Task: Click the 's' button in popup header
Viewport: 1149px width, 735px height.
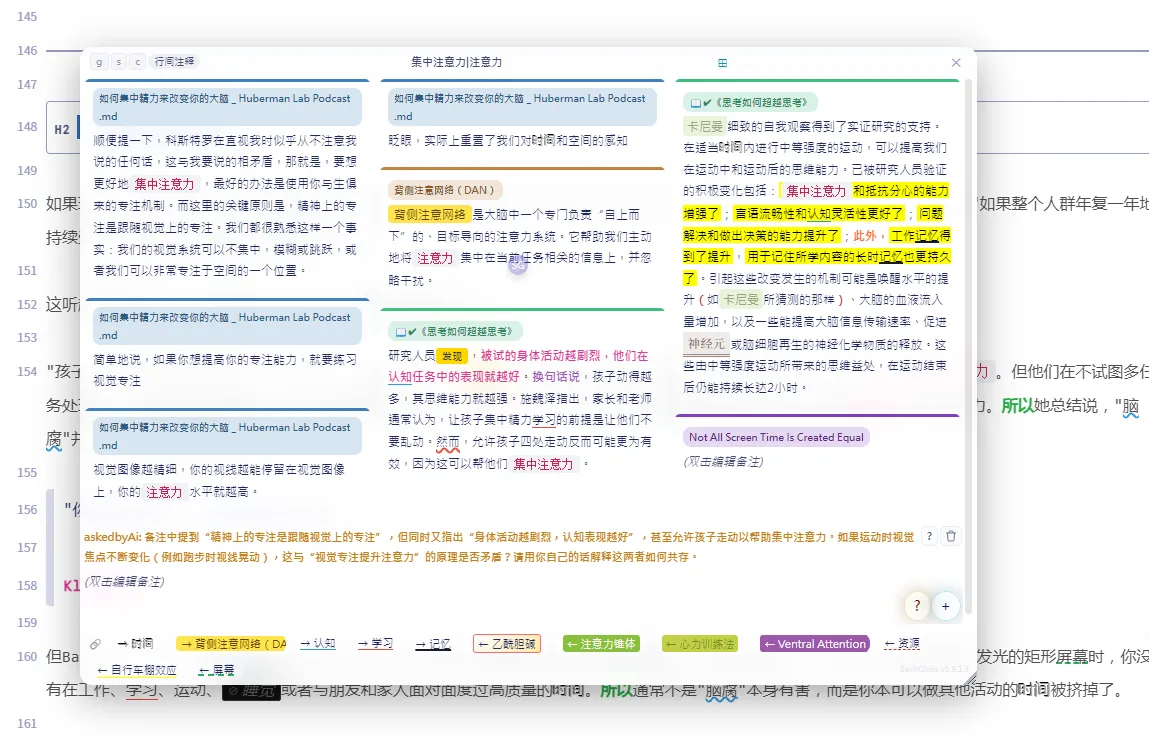Action: coord(119,62)
